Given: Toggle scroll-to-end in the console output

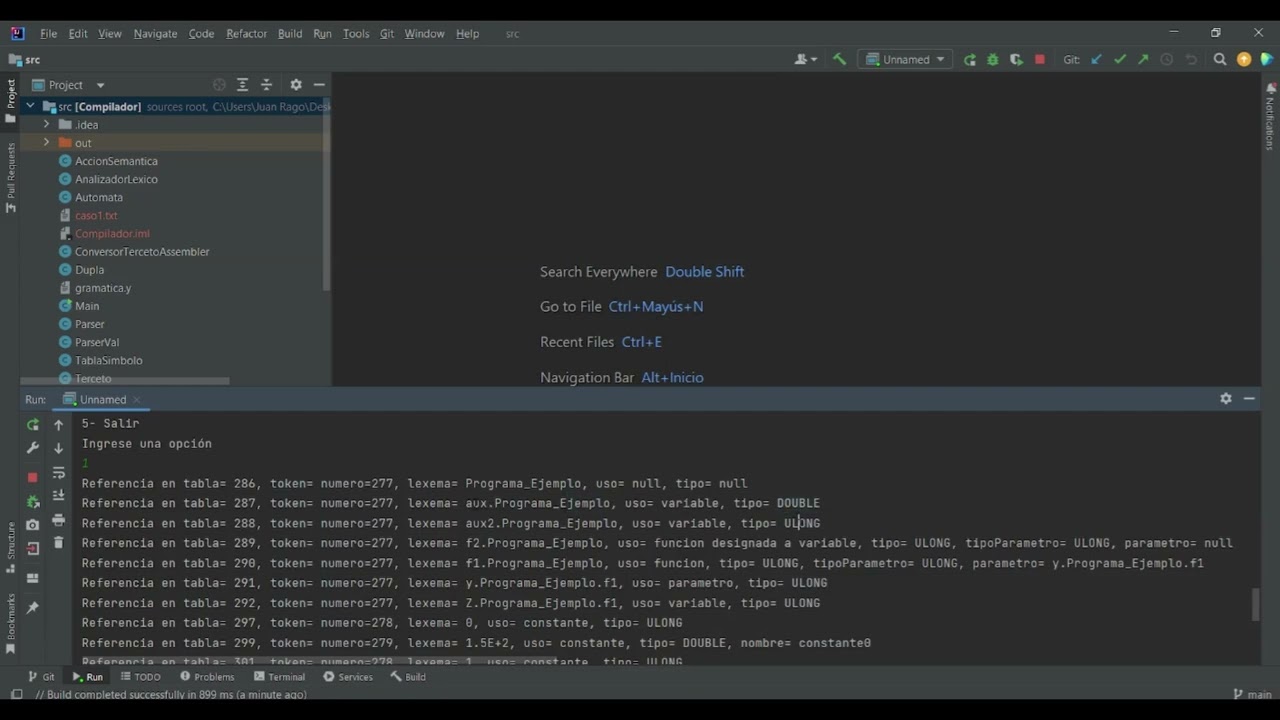Looking at the screenshot, I should (x=60, y=495).
